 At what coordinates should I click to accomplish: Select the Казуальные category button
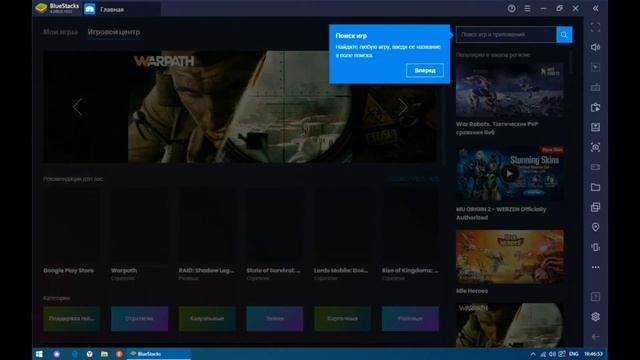coord(207,318)
